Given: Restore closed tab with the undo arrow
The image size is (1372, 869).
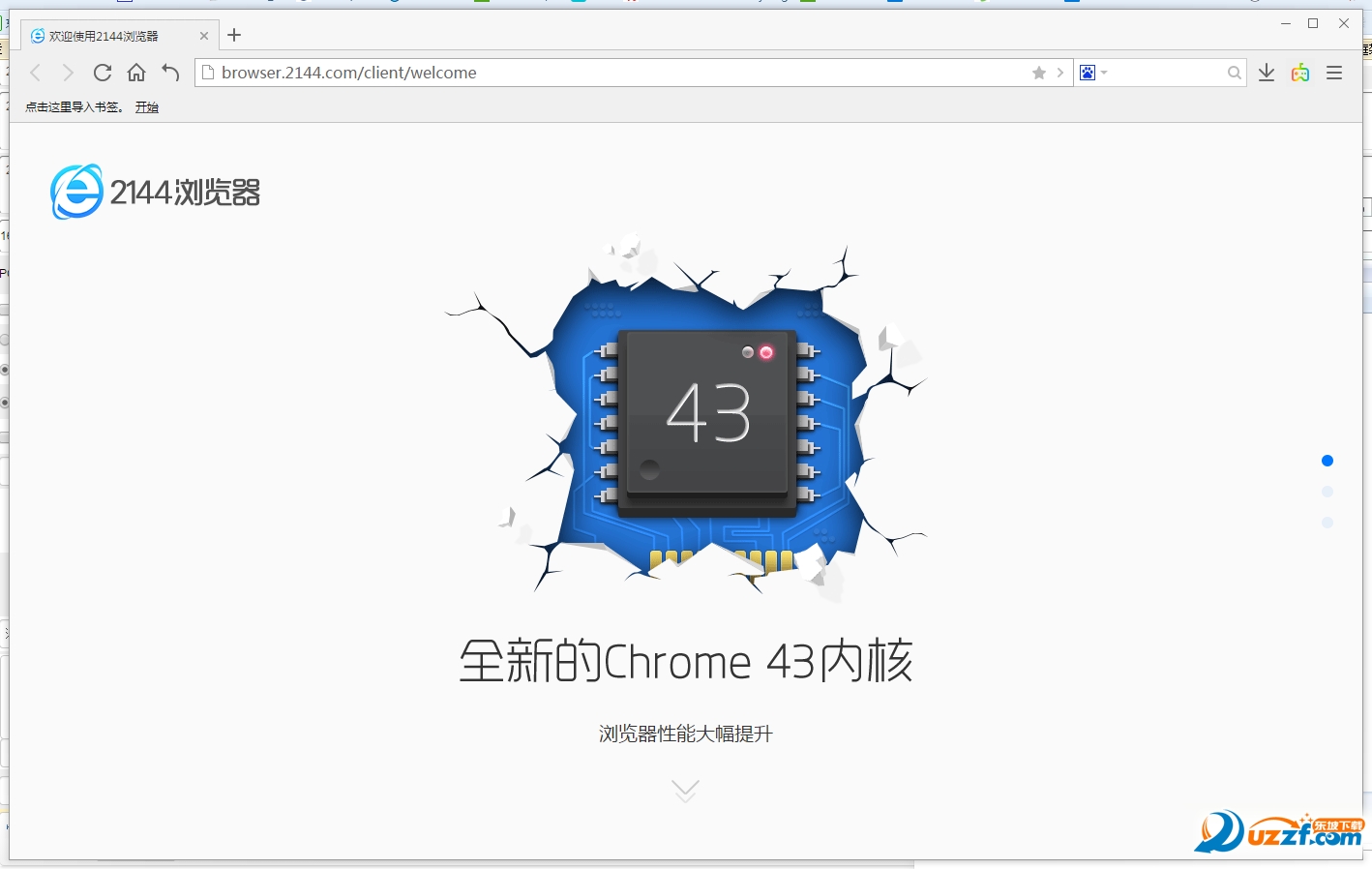Looking at the screenshot, I should pos(170,73).
